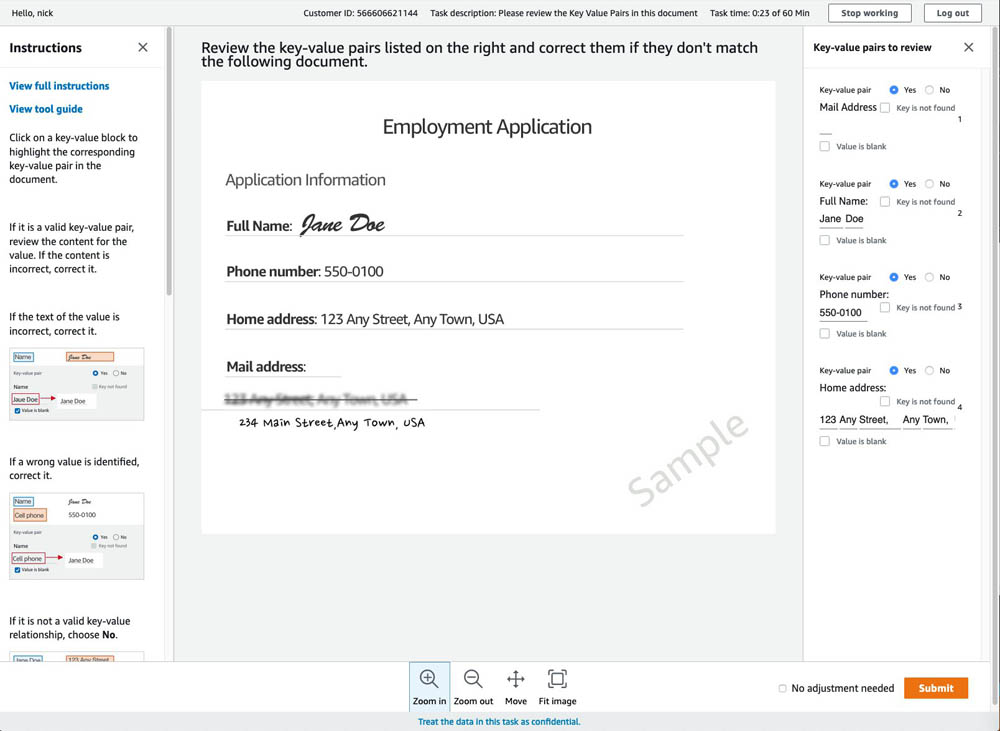This screenshot has height=731, width=1000.
Task: Check Value is blank for Mail Address
Action: tap(825, 146)
